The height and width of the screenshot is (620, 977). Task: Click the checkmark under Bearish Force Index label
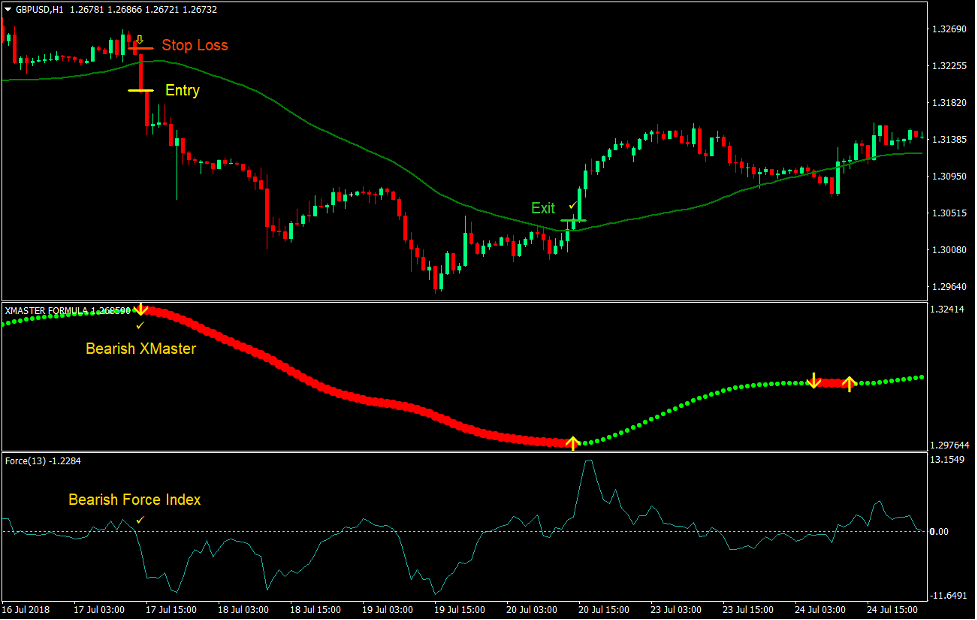click(x=139, y=518)
